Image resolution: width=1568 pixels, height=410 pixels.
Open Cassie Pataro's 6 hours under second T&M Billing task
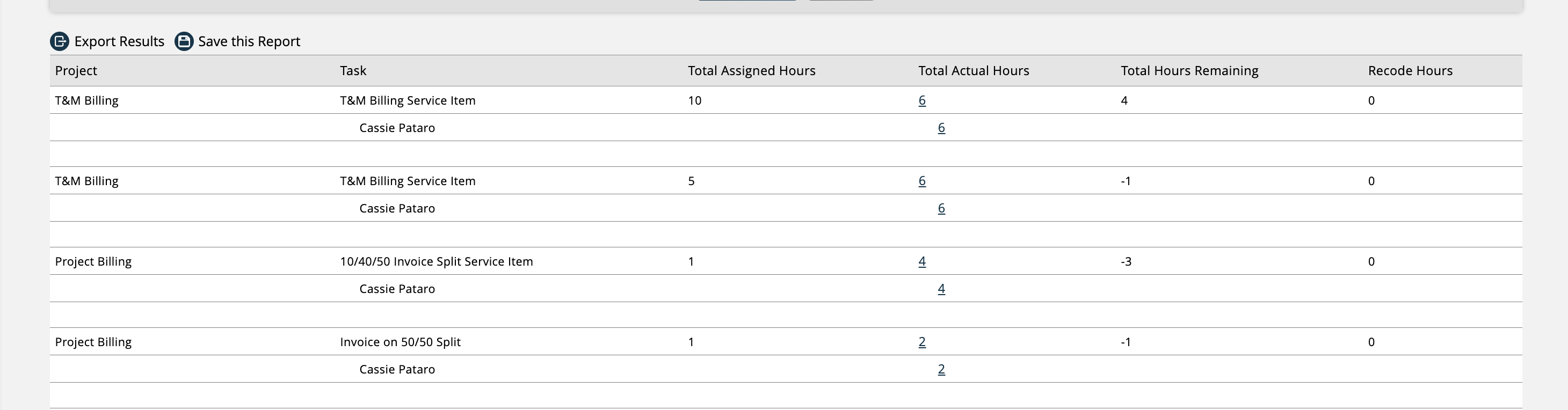[941, 208]
